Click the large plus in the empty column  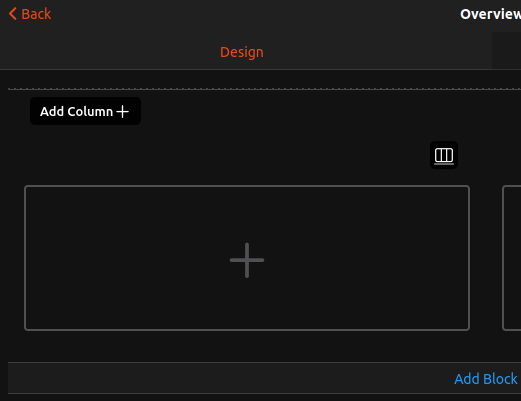click(247, 260)
